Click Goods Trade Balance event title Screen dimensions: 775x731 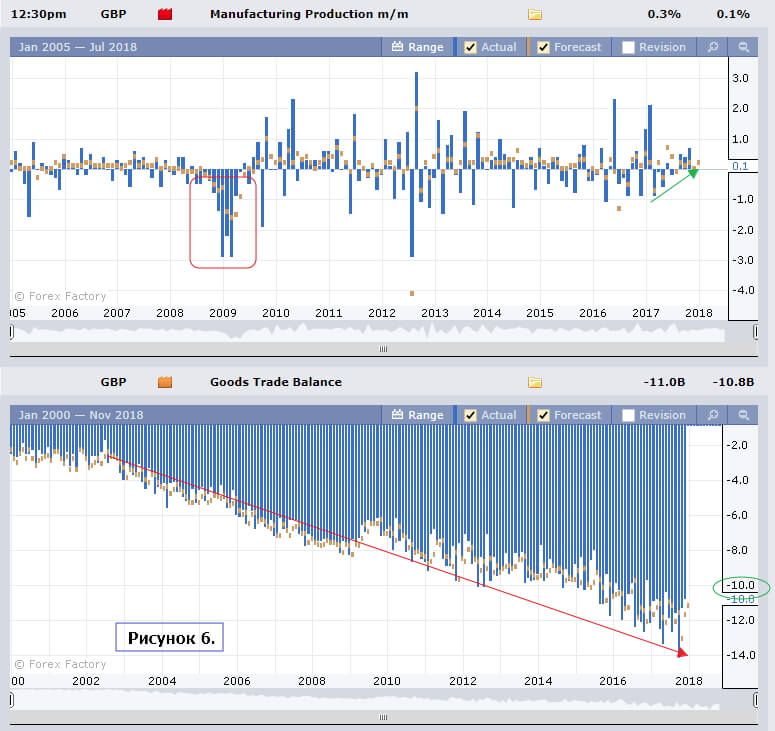(x=276, y=382)
